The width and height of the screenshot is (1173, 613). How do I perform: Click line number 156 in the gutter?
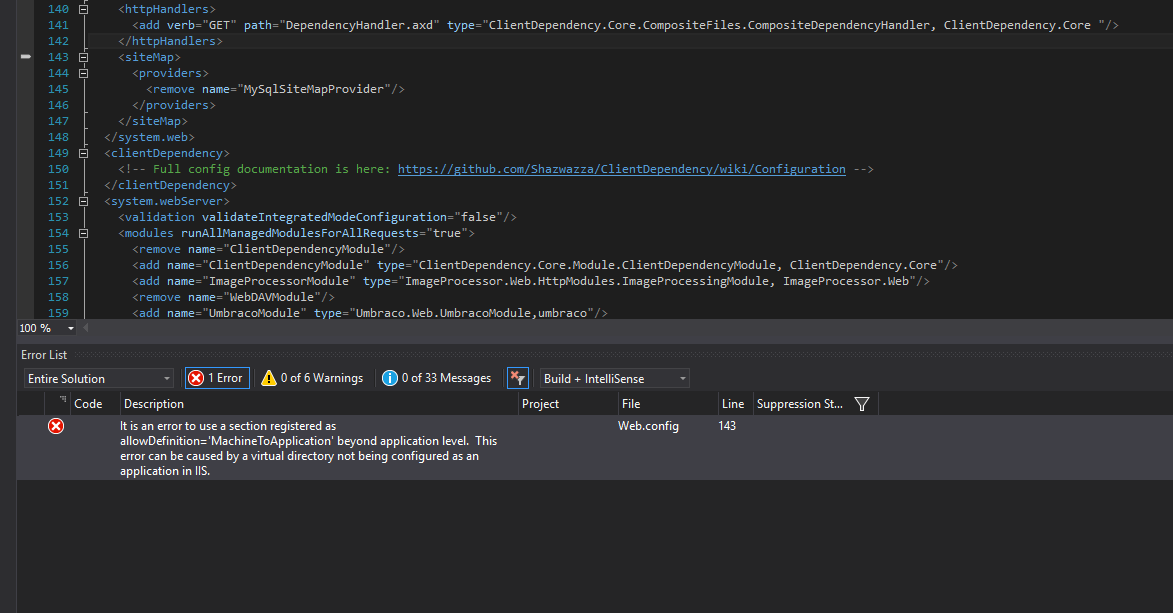pyautogui.click(x=58, y=265)
